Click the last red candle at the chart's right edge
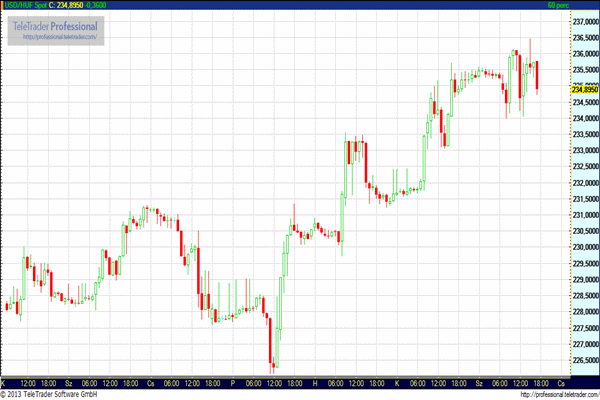The width and height of the screenshot is (600, 400). pos(537,77)
